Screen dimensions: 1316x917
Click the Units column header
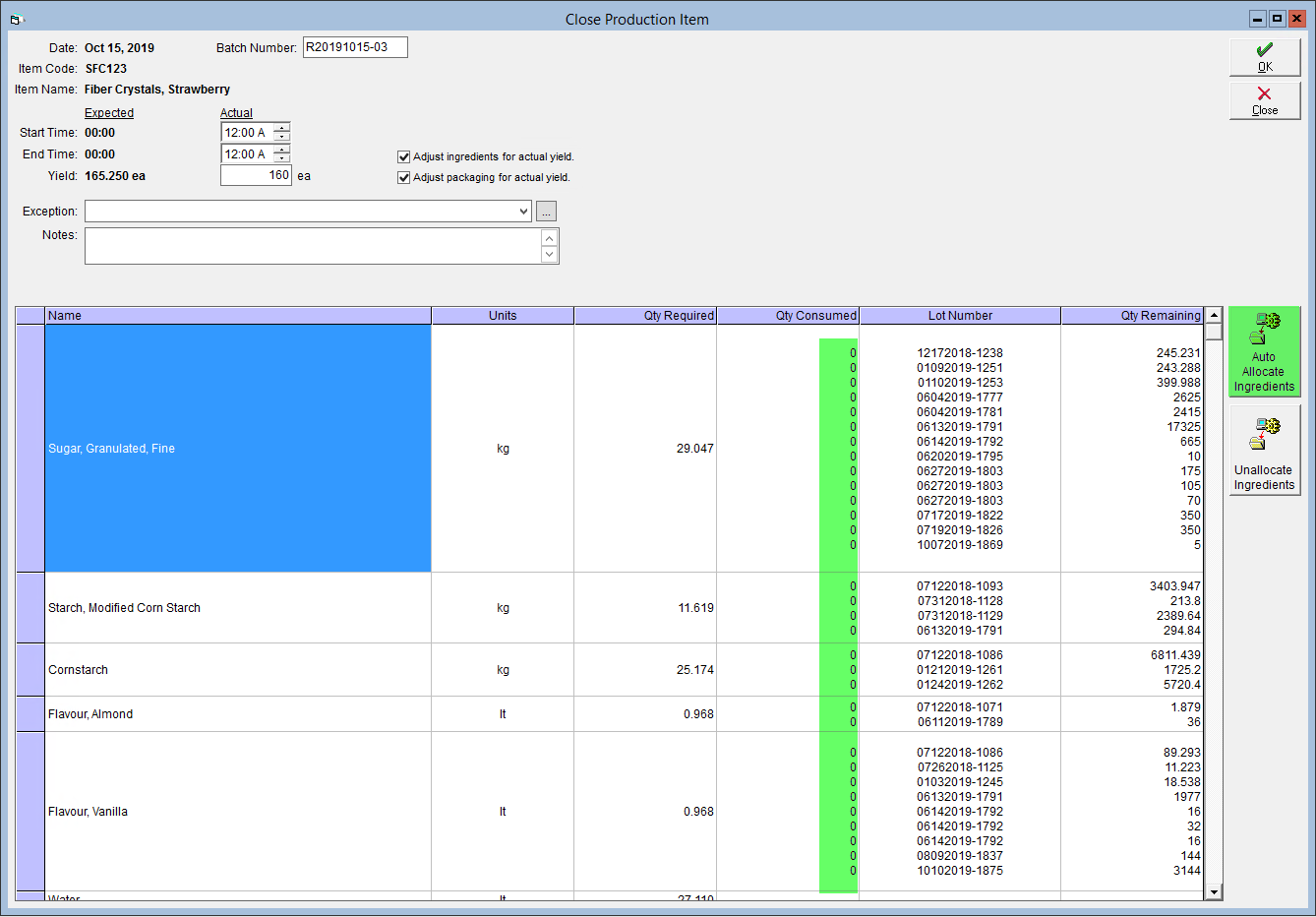[503, 316]
